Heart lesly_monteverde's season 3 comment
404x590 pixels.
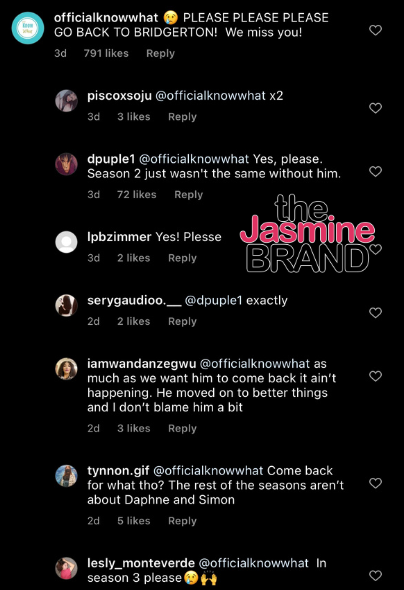point(375,575)
